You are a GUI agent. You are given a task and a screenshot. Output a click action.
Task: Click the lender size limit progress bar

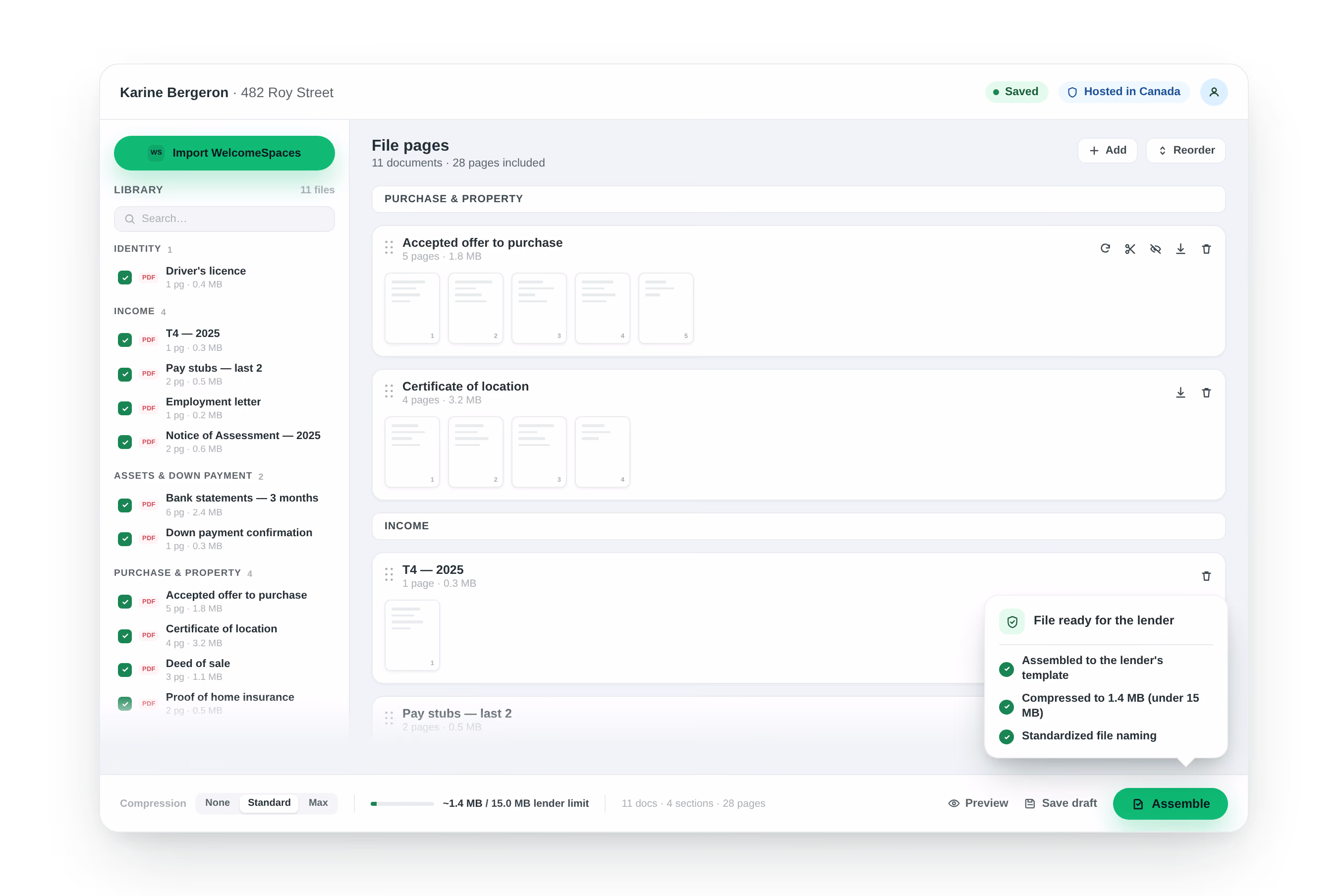(x=402, y=803)
